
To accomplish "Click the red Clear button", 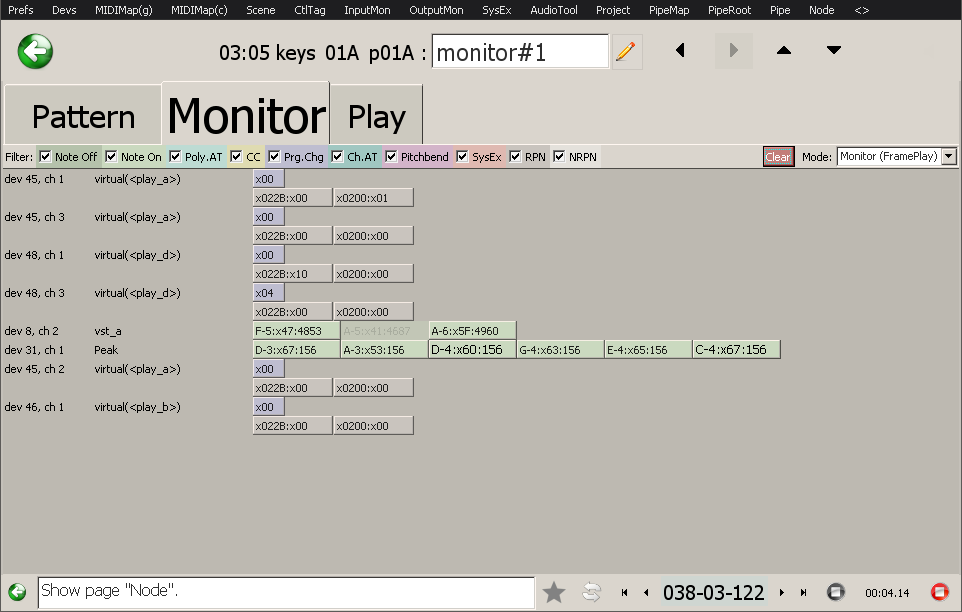I will point(778,157).
